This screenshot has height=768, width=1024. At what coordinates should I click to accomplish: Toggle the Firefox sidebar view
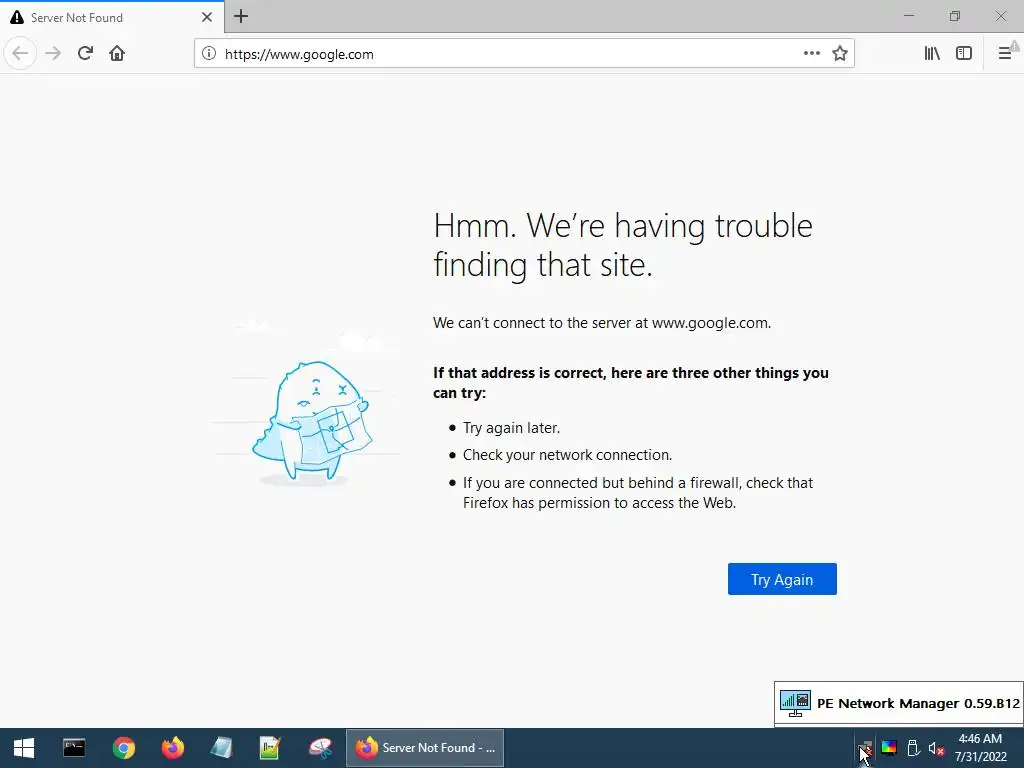point(964,54)
